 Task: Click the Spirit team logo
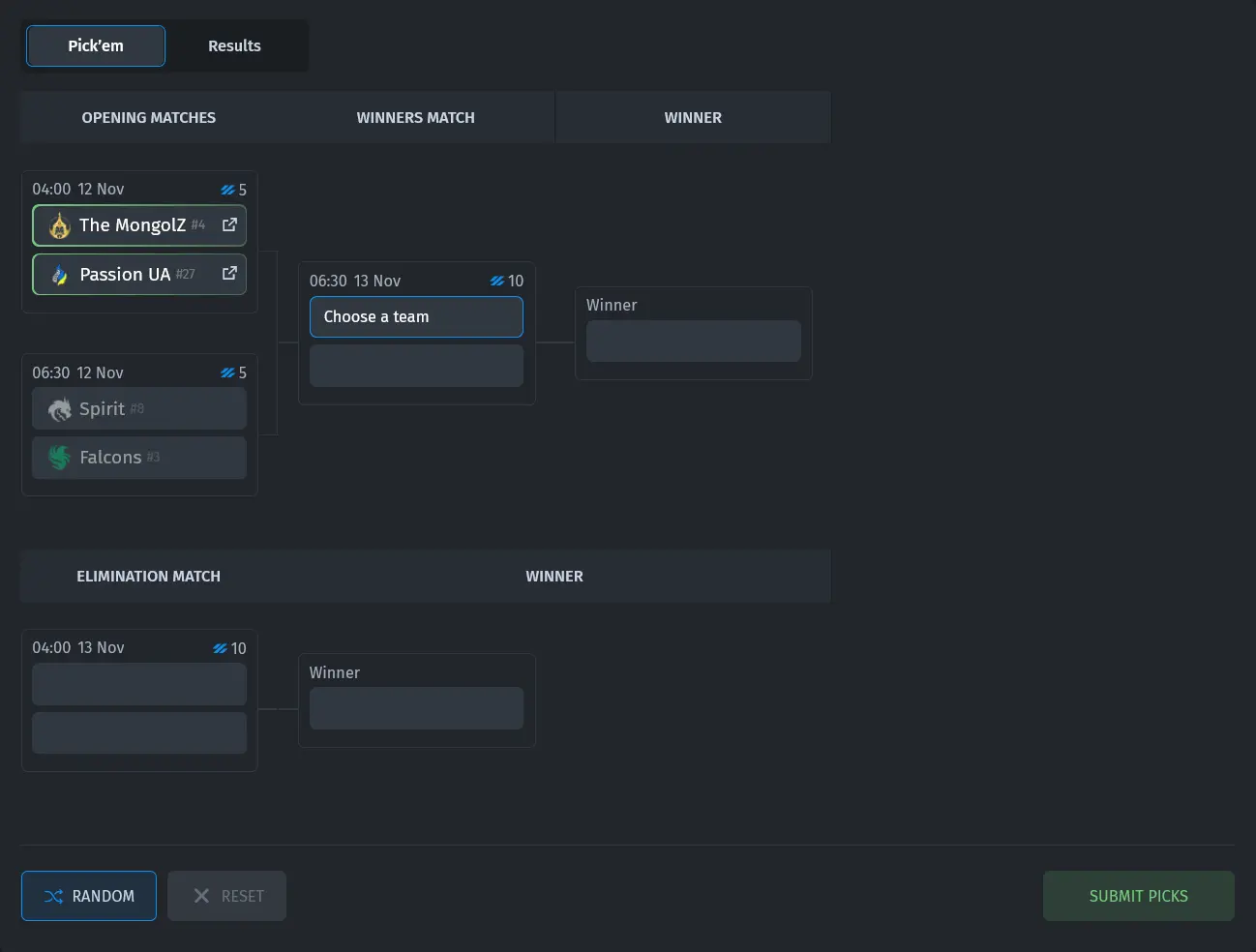[x=60, y=409]
